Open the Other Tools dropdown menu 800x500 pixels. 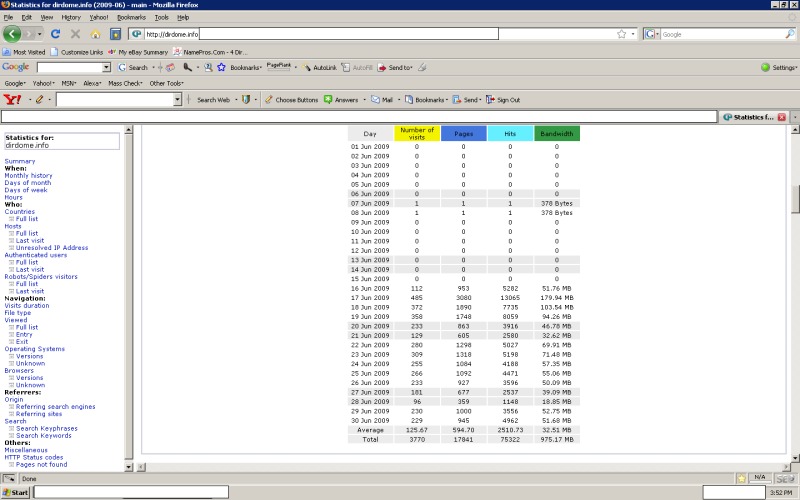(166, 83)
